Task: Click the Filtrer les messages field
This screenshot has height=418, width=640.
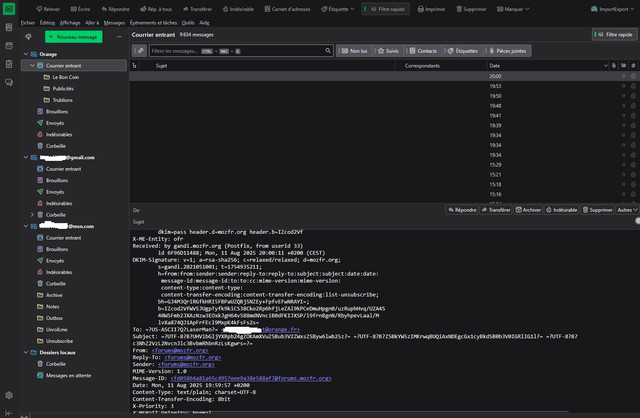Action: coord(241,51)
